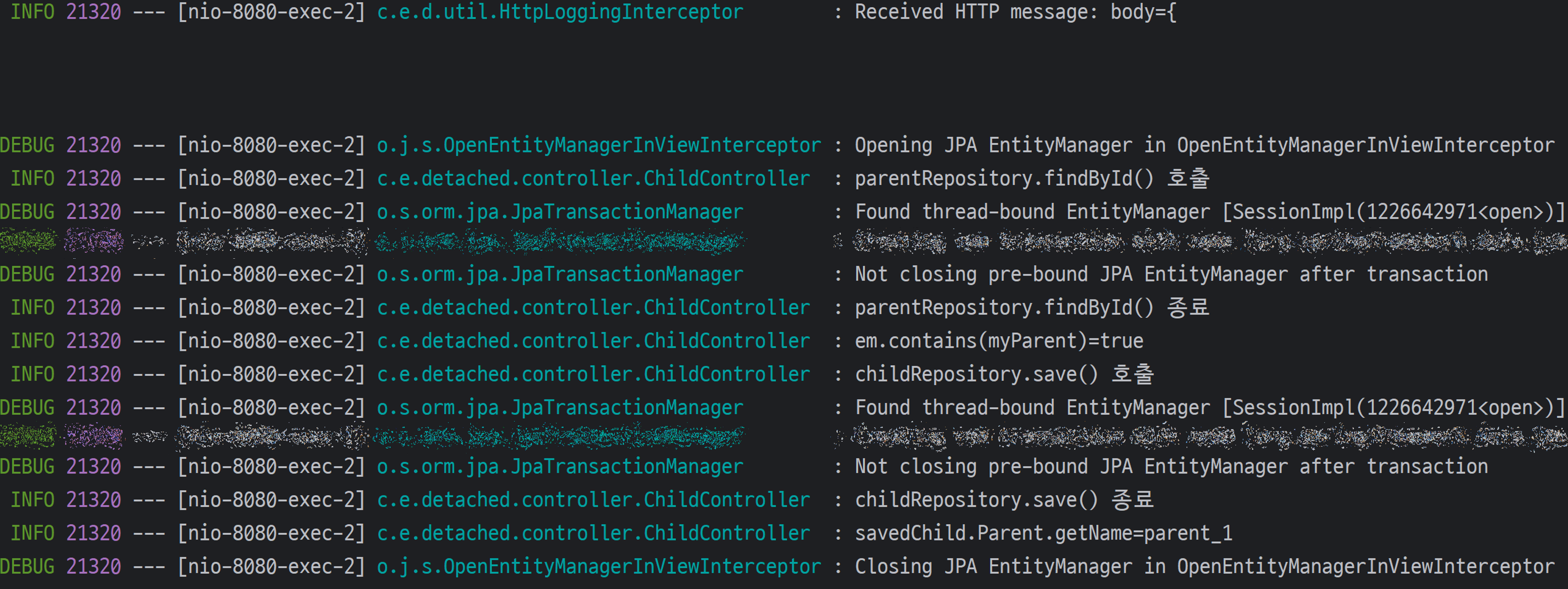Select the "parentRepository.findById() 호출" message
This screenshot has height=589, width=1568.
[x=1032, y=179]
